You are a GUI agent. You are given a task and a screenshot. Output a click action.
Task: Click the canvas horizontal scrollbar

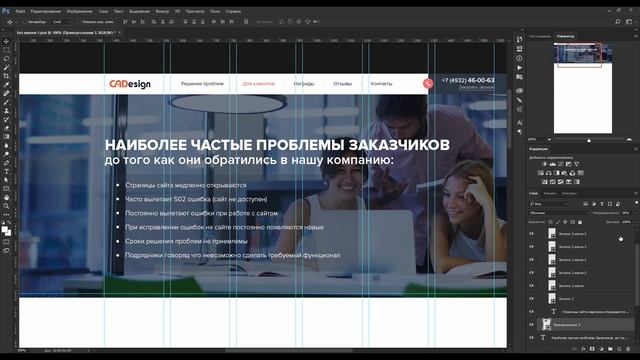[x=289, y=350]
